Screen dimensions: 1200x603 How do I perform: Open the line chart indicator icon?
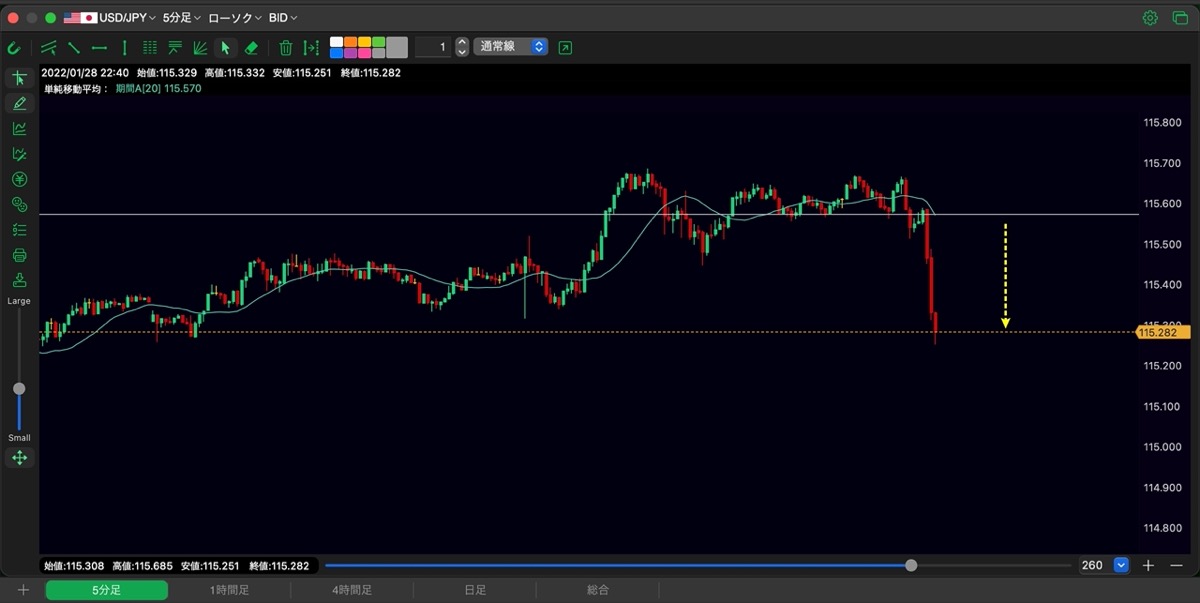(19, 128)
